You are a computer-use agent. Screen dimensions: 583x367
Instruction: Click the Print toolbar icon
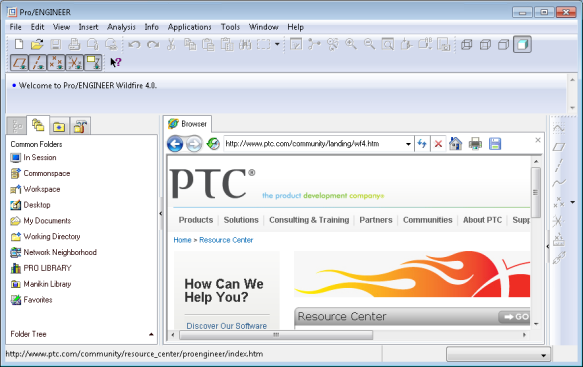pyautogui.click(x=74, y=44)
